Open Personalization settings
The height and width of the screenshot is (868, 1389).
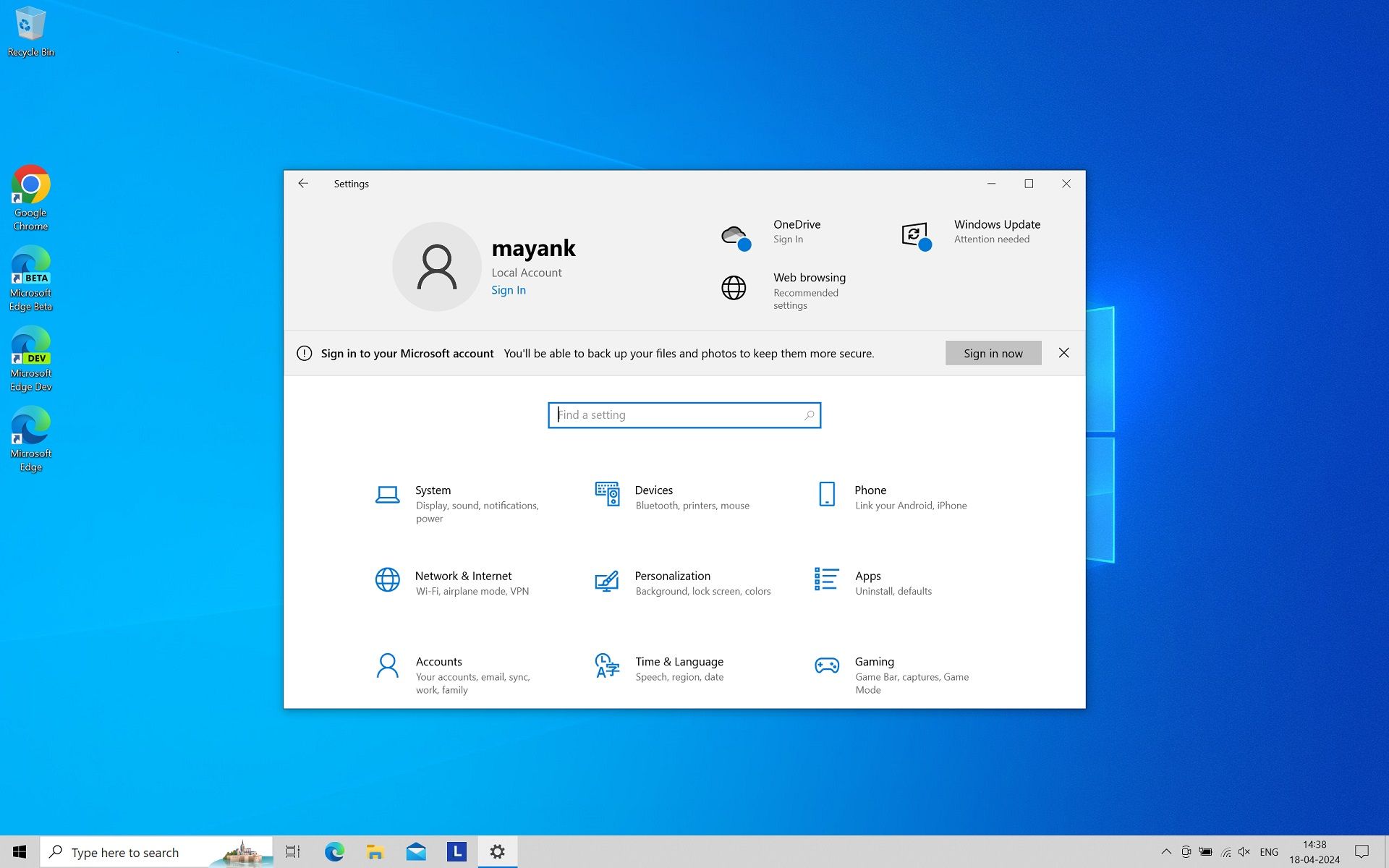(x=672, y=576)
